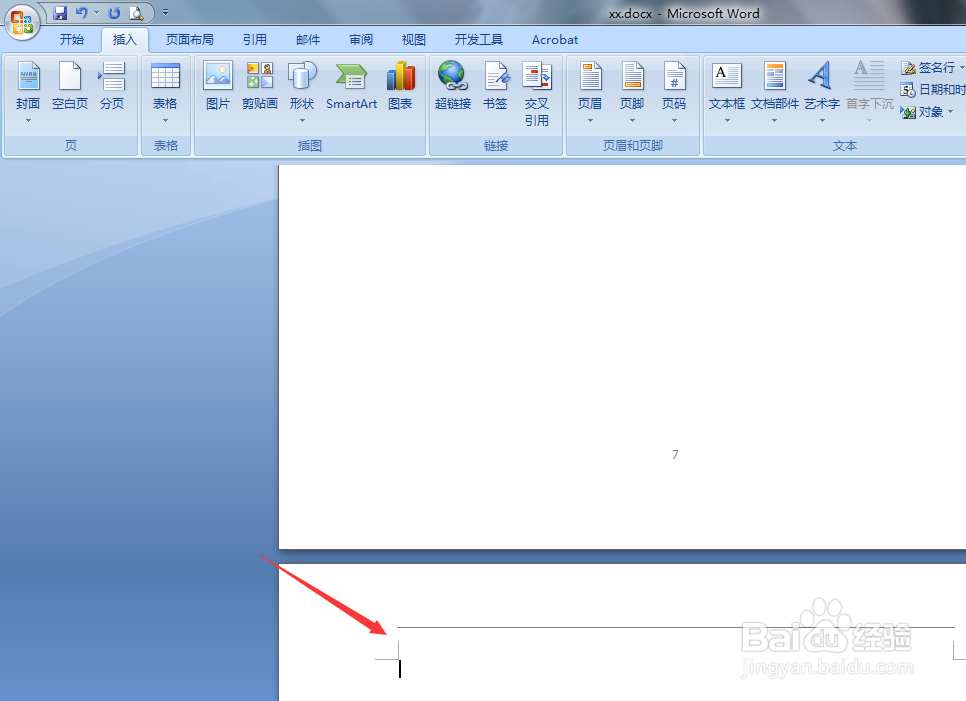Open the Acrobat tab

point(555,39)
